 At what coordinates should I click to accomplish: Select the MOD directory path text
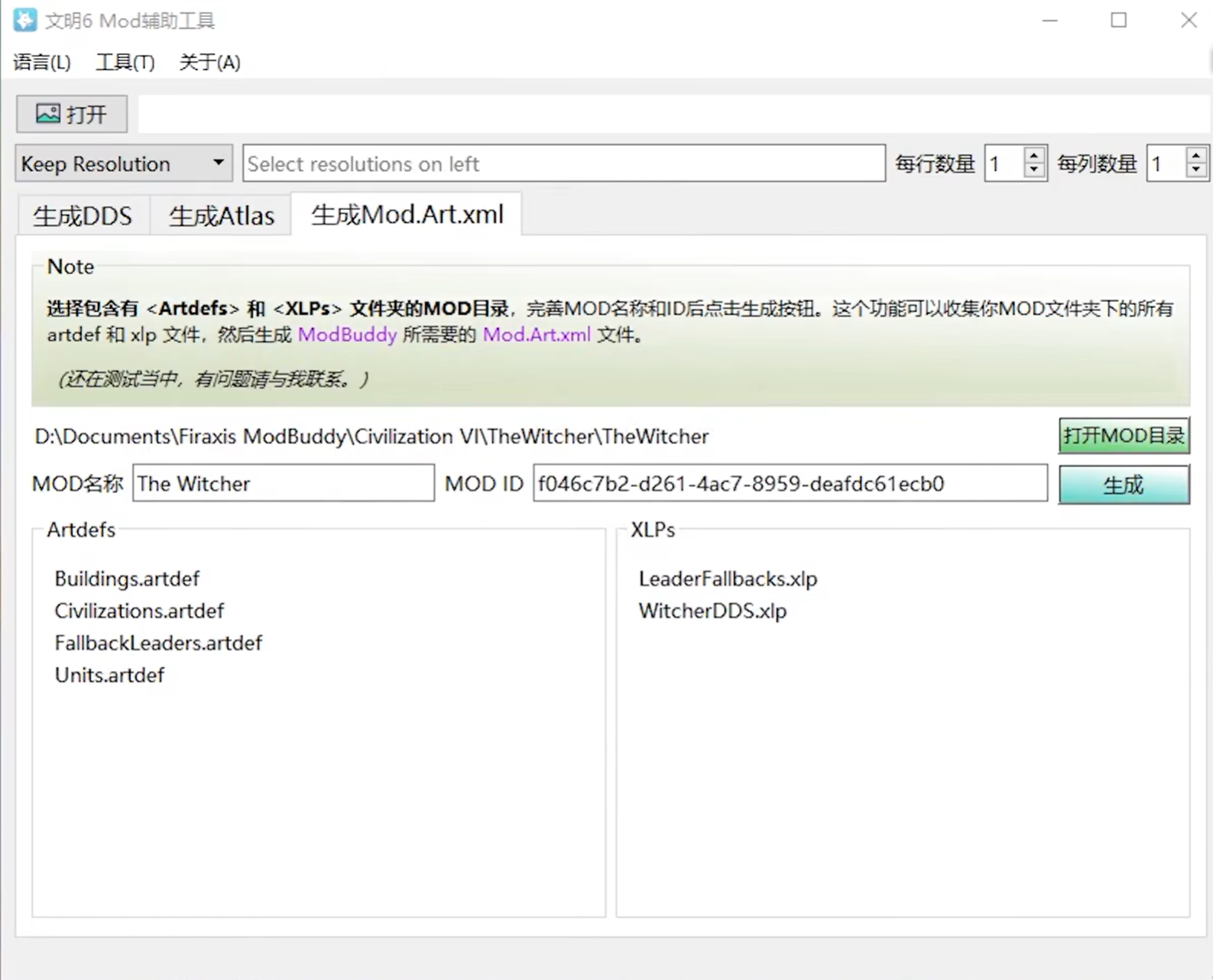point(371,436)
